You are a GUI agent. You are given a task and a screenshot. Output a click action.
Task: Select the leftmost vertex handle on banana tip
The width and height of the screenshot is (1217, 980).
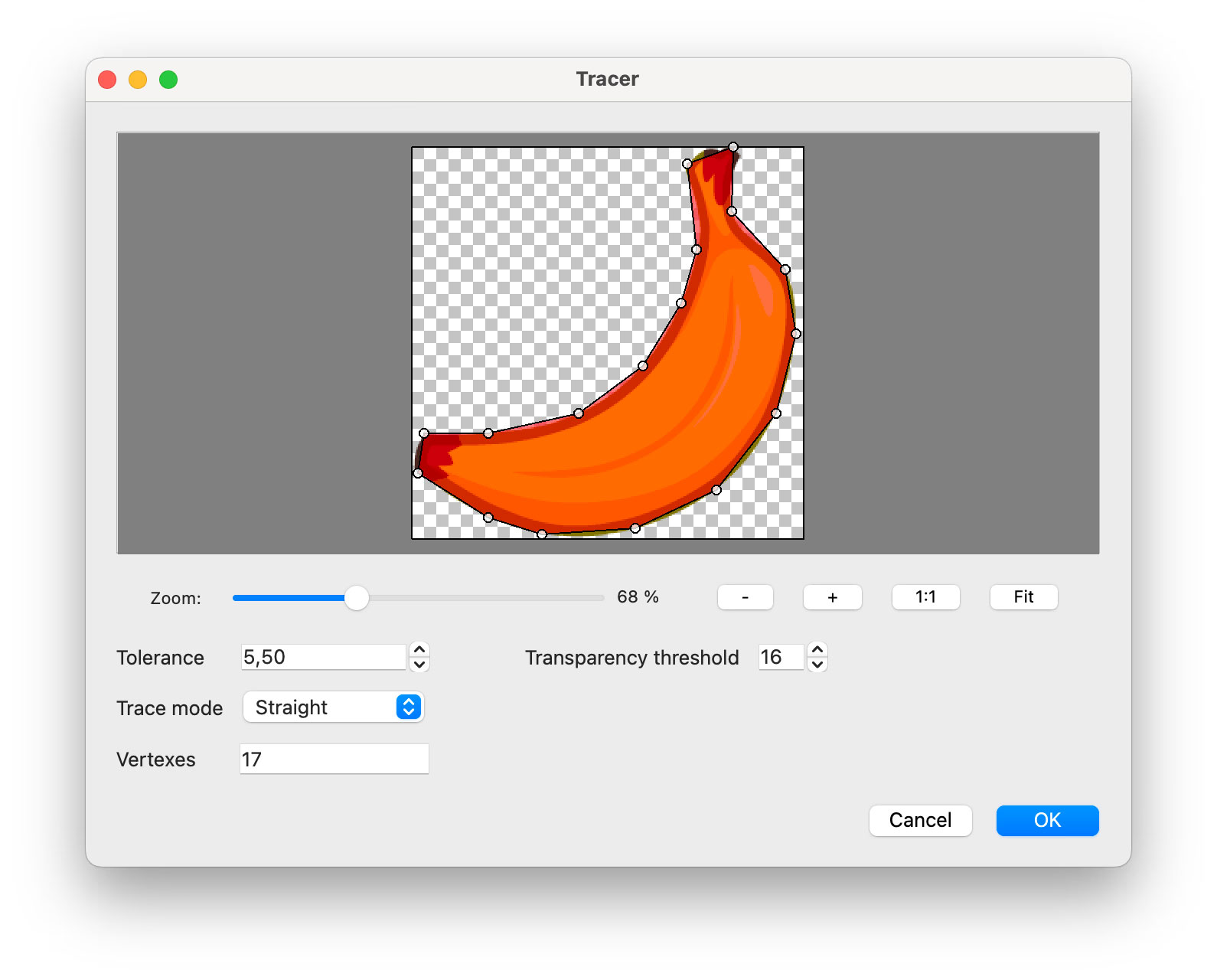click(x=418, y=474)
